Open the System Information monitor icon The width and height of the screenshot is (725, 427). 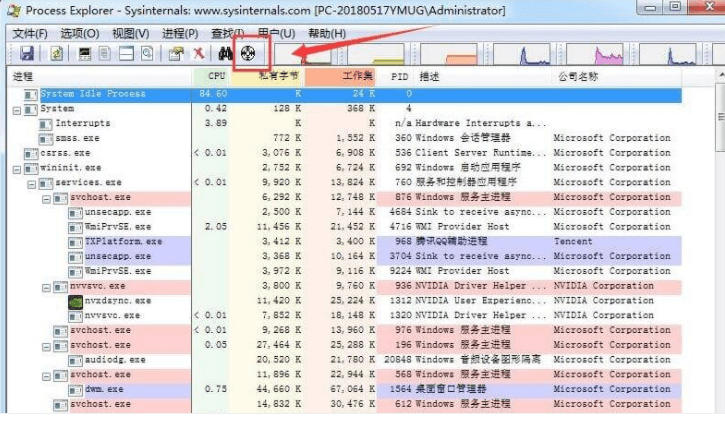point(84,54)
